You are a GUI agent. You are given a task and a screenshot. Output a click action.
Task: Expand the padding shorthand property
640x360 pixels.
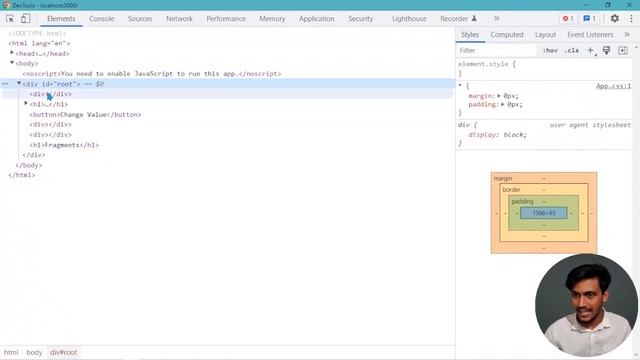[x=502, y=104]
